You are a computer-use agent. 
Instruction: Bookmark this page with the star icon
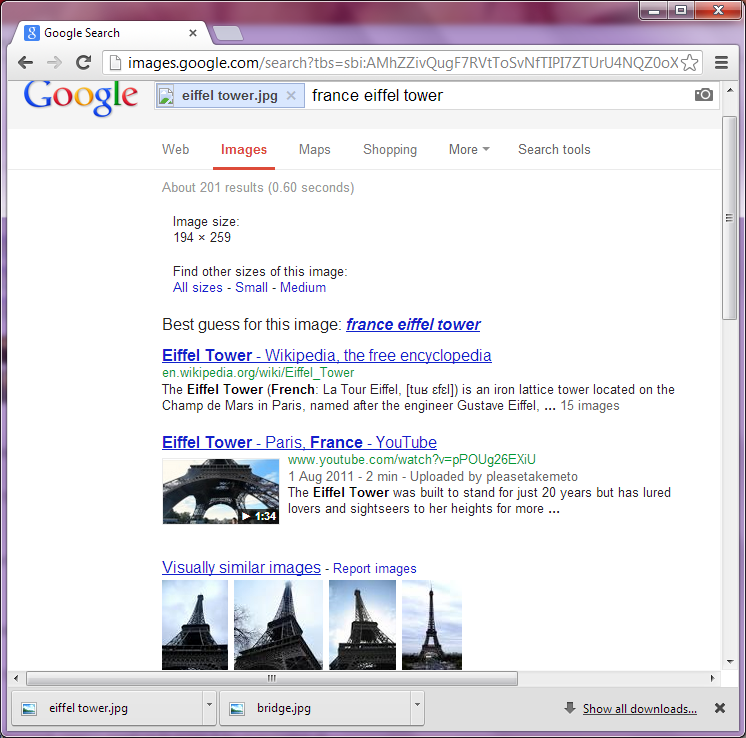689,63
